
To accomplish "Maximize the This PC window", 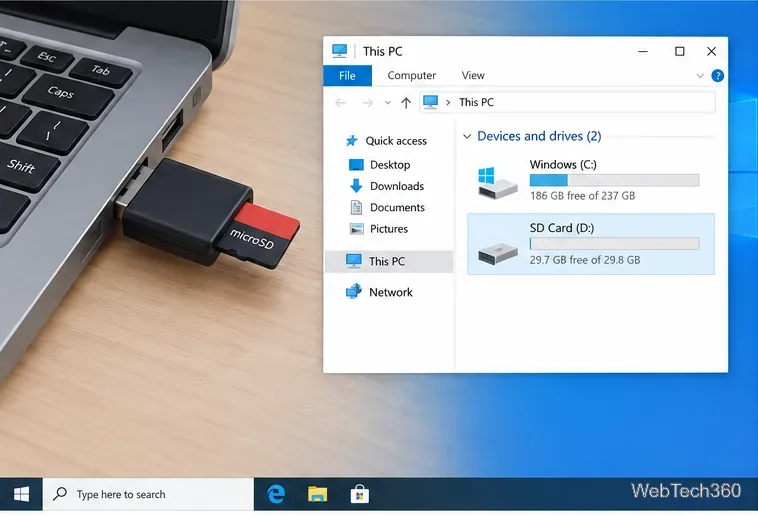I will tap(679, 51).
